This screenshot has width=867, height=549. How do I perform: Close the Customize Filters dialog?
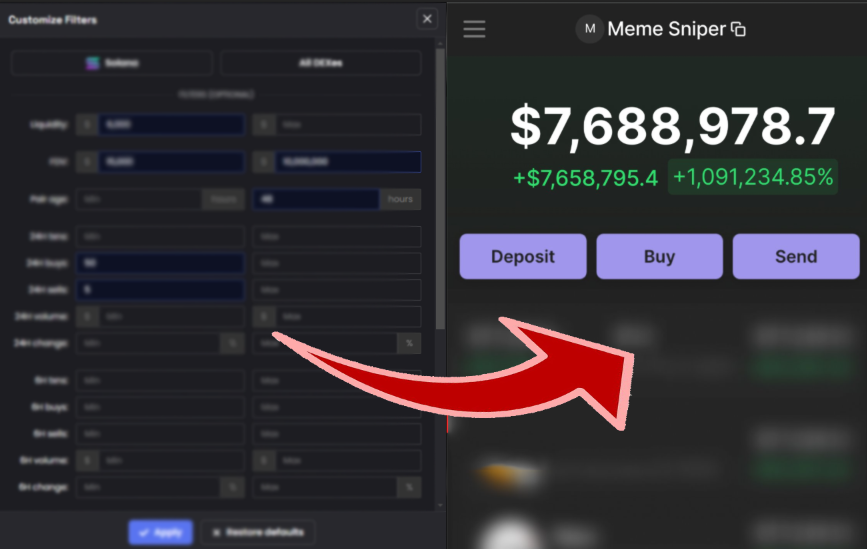click(x=427, y=19)
